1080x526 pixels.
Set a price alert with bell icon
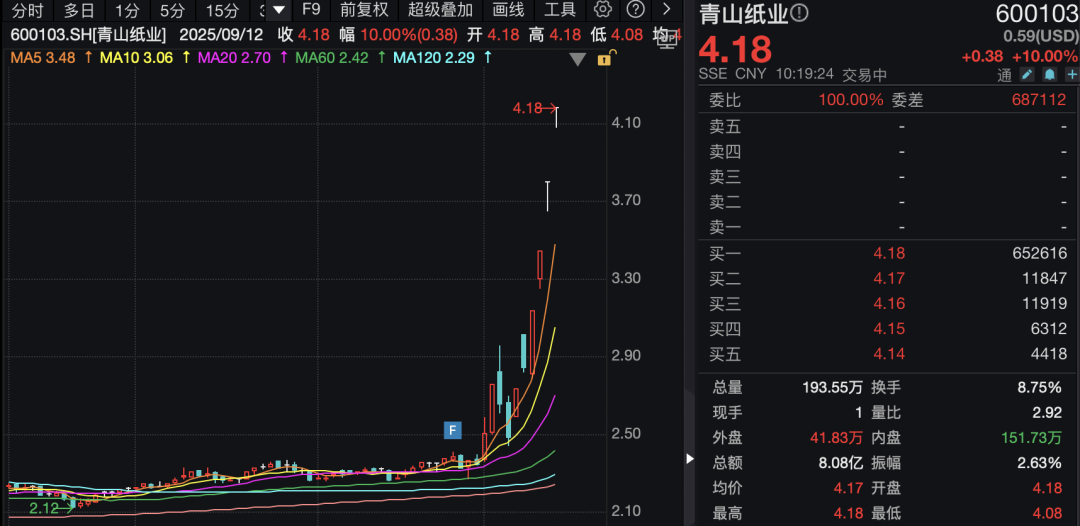[x=1049, y=75]
